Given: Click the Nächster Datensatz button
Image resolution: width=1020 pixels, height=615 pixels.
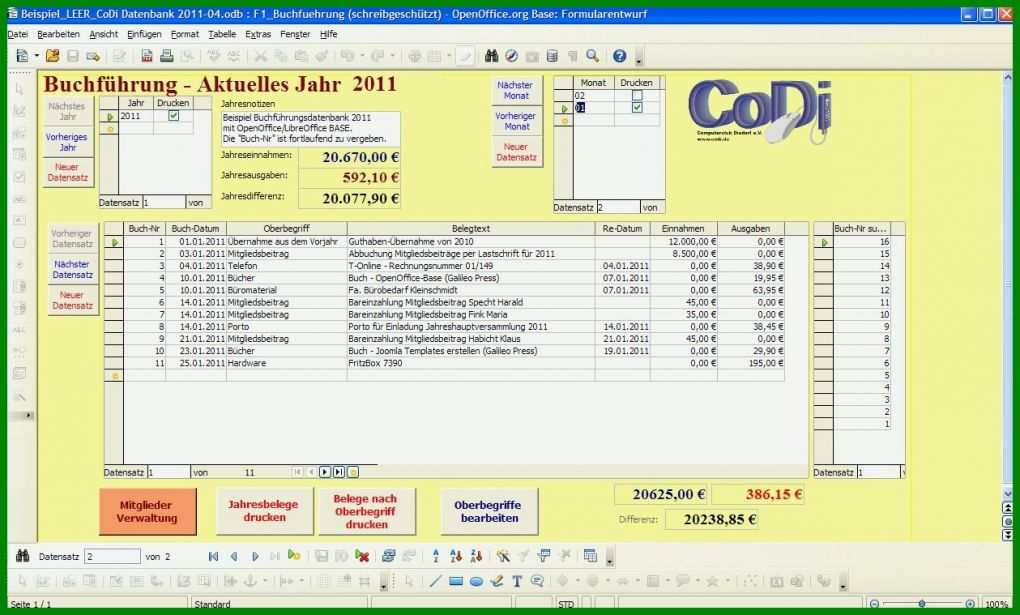Looking at the screenshot, I should point(73,269).
